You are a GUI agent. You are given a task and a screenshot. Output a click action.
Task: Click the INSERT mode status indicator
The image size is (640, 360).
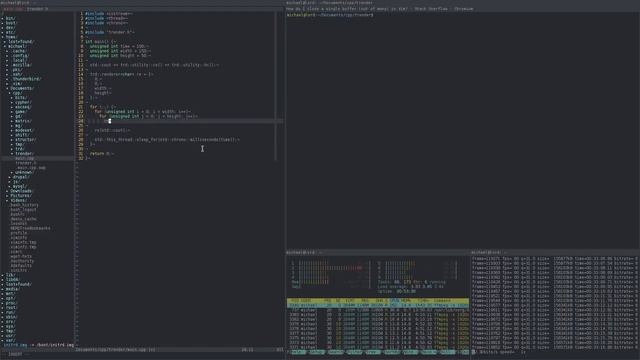15,354
